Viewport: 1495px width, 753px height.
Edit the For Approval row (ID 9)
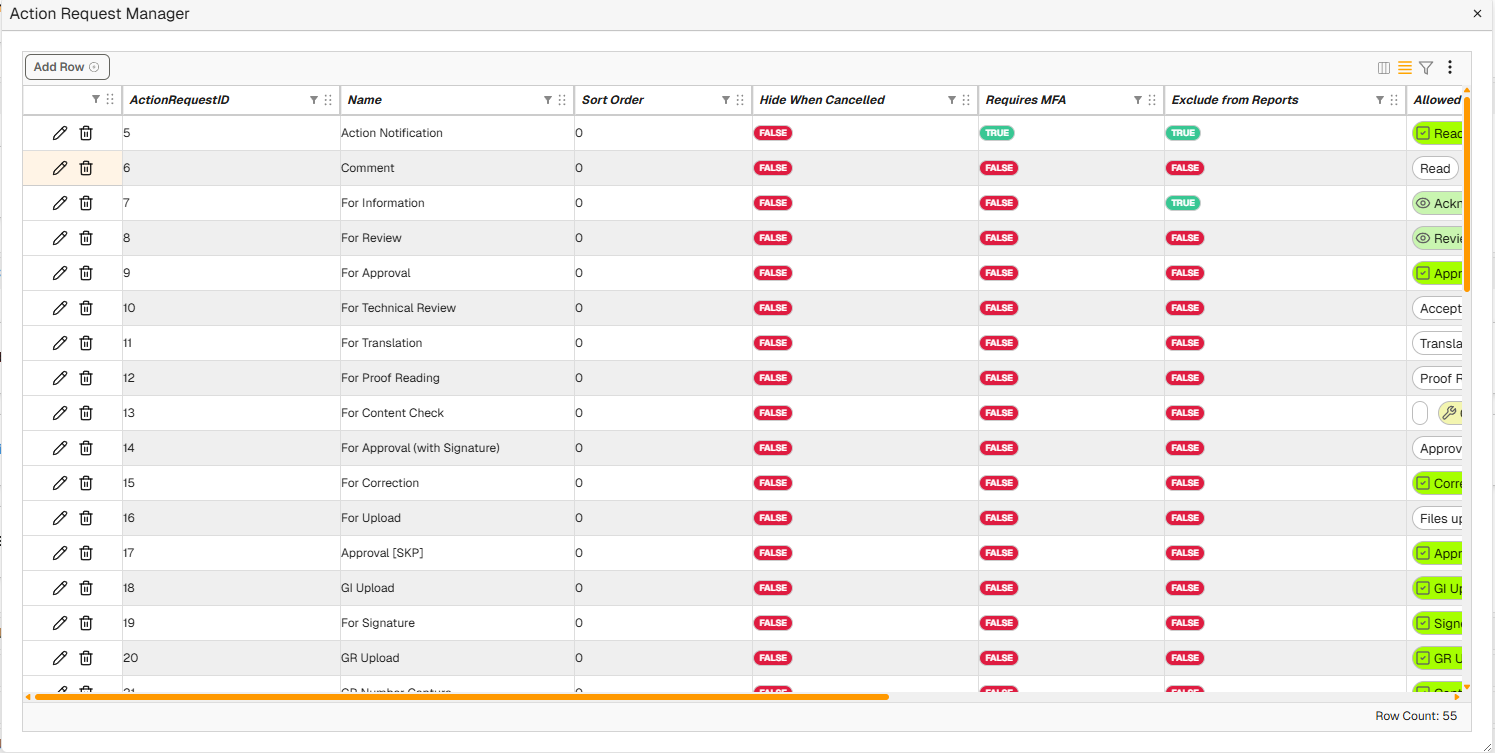click(60, 273)
